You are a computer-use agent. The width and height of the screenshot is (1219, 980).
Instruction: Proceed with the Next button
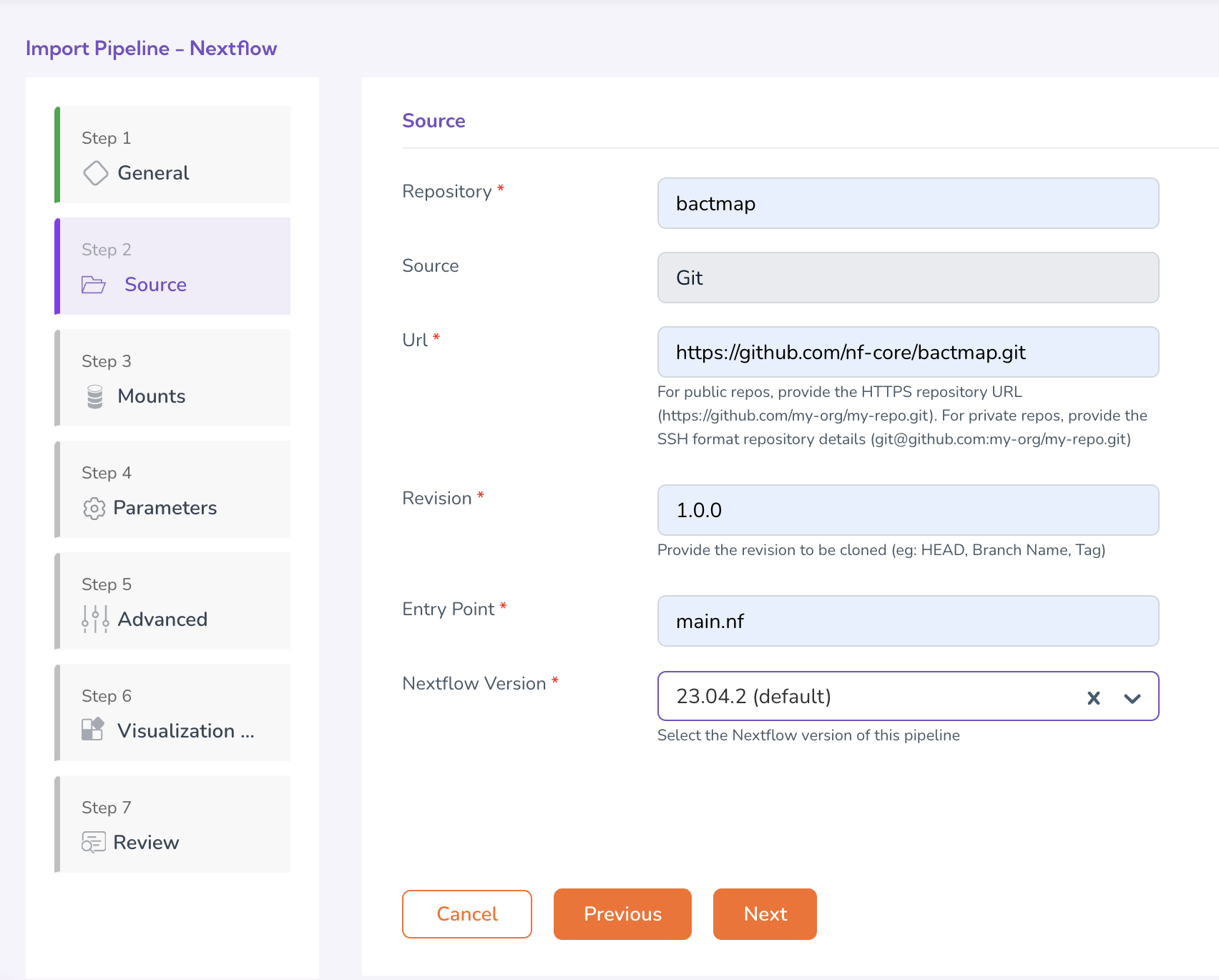765,914
